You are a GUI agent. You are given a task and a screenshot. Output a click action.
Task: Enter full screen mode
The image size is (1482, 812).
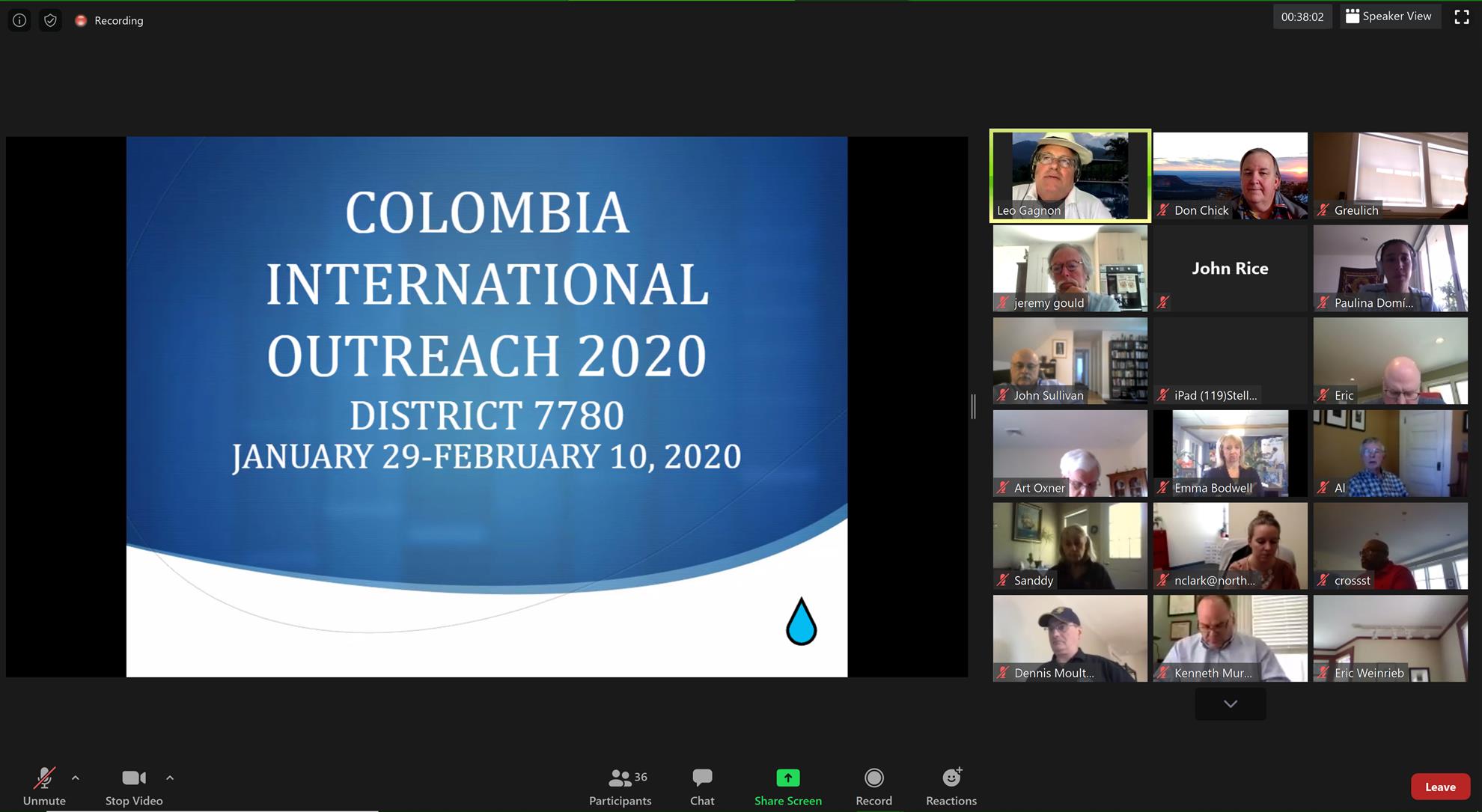1461,16
